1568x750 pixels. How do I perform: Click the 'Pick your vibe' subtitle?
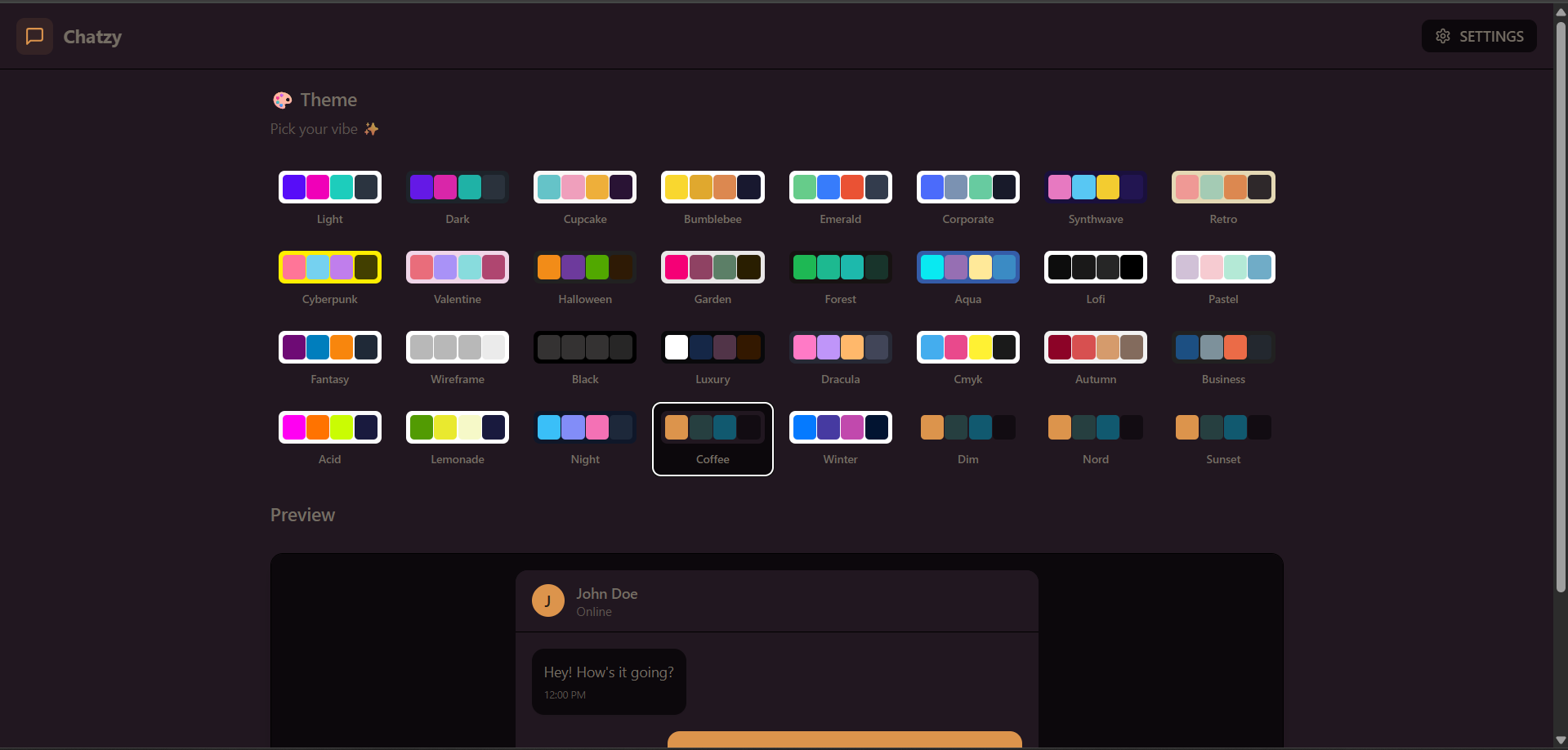pos(314,129)
